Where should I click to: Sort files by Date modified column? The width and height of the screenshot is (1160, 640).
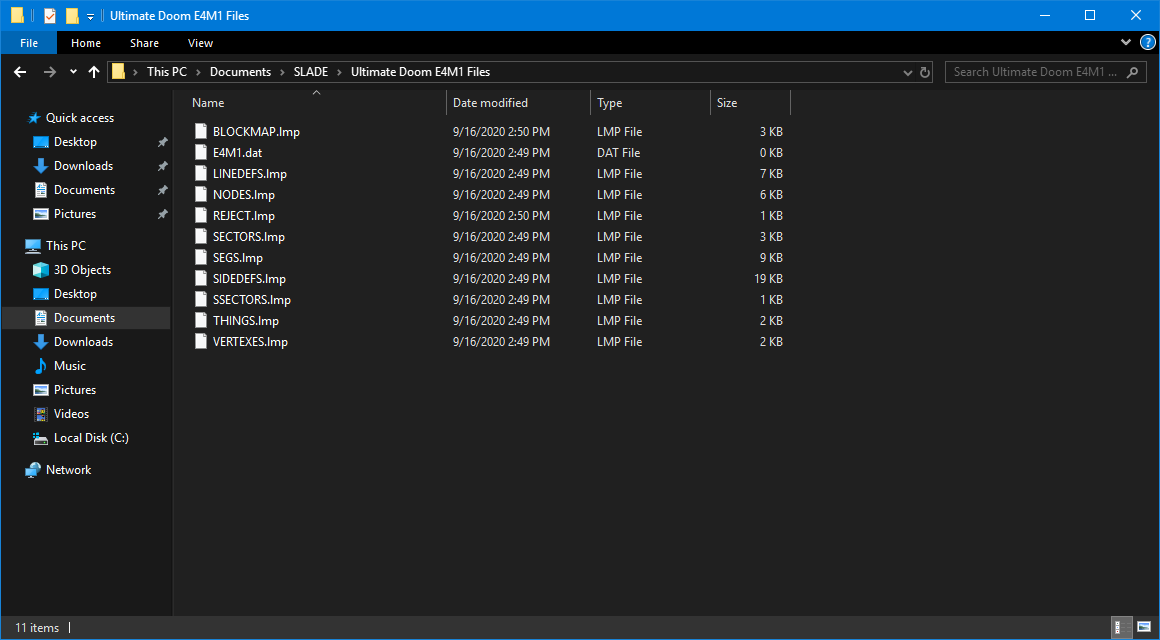click(x=518, y=103)
